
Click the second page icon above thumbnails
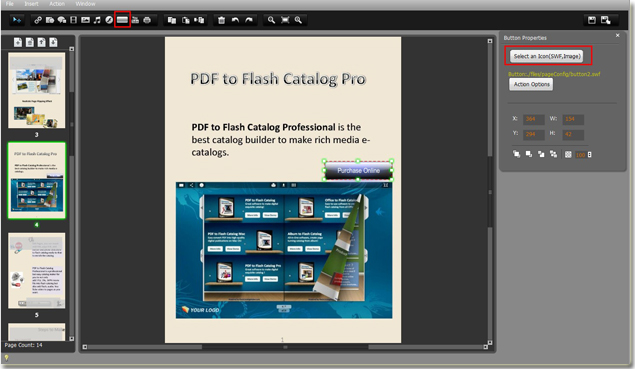click(x=30, y=42)
